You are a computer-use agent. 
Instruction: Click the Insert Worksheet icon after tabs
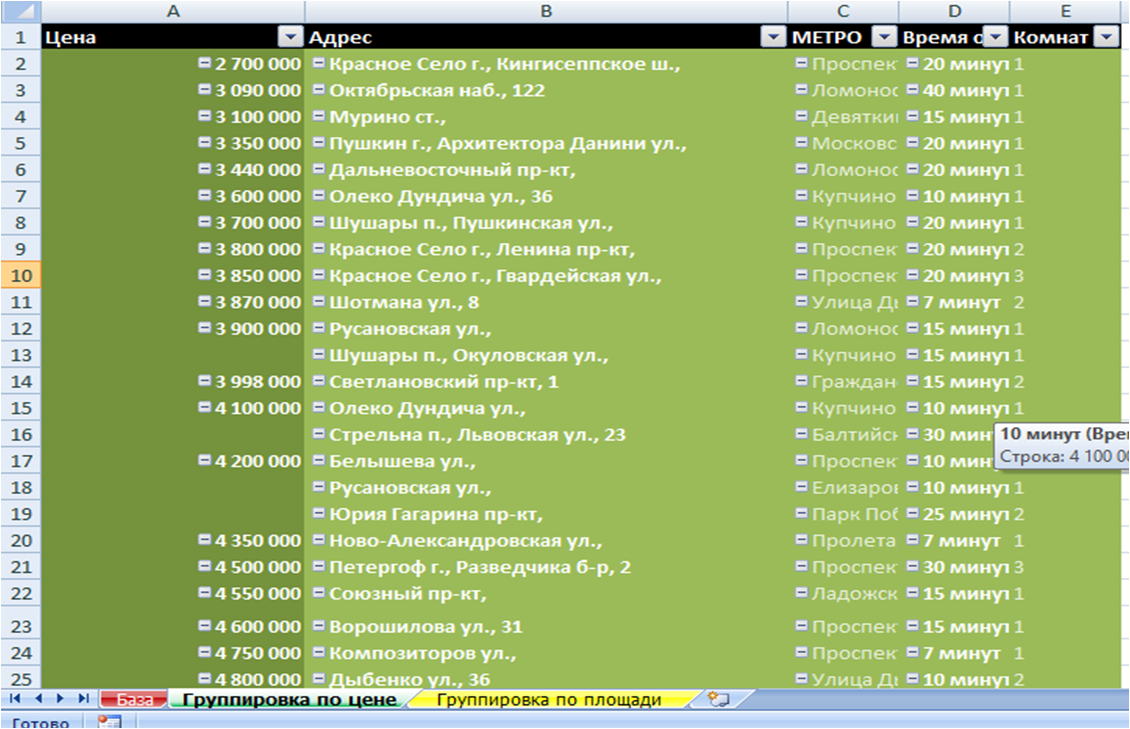click(716, 699)
